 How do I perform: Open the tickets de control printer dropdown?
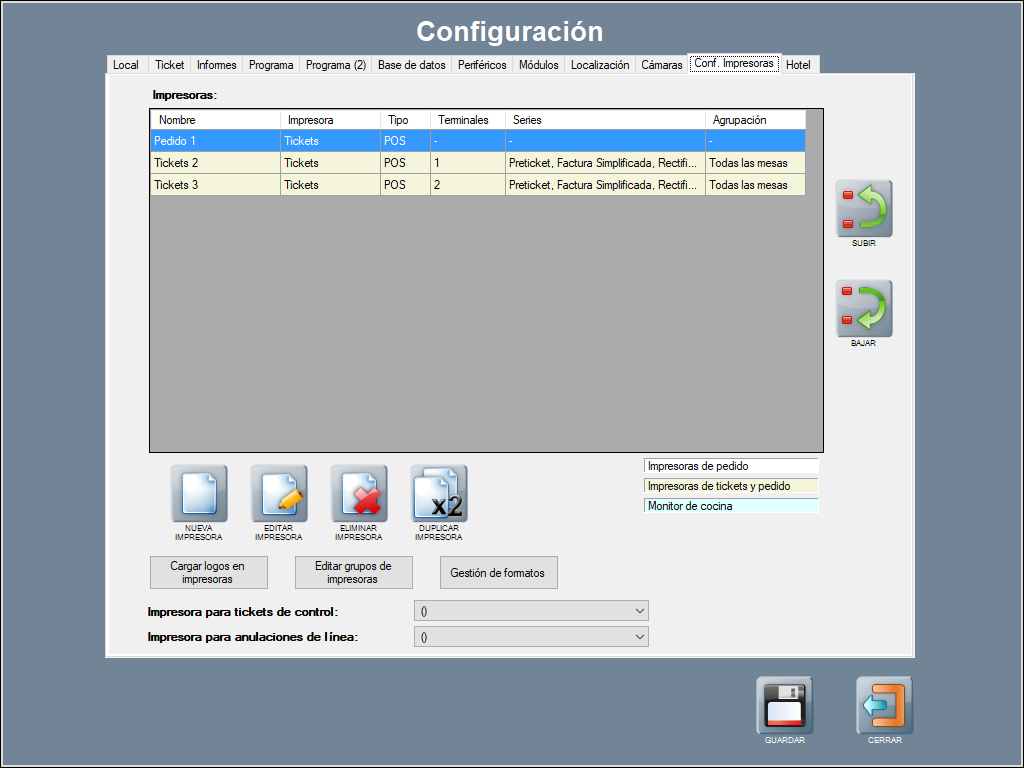(x=531, y=611)
